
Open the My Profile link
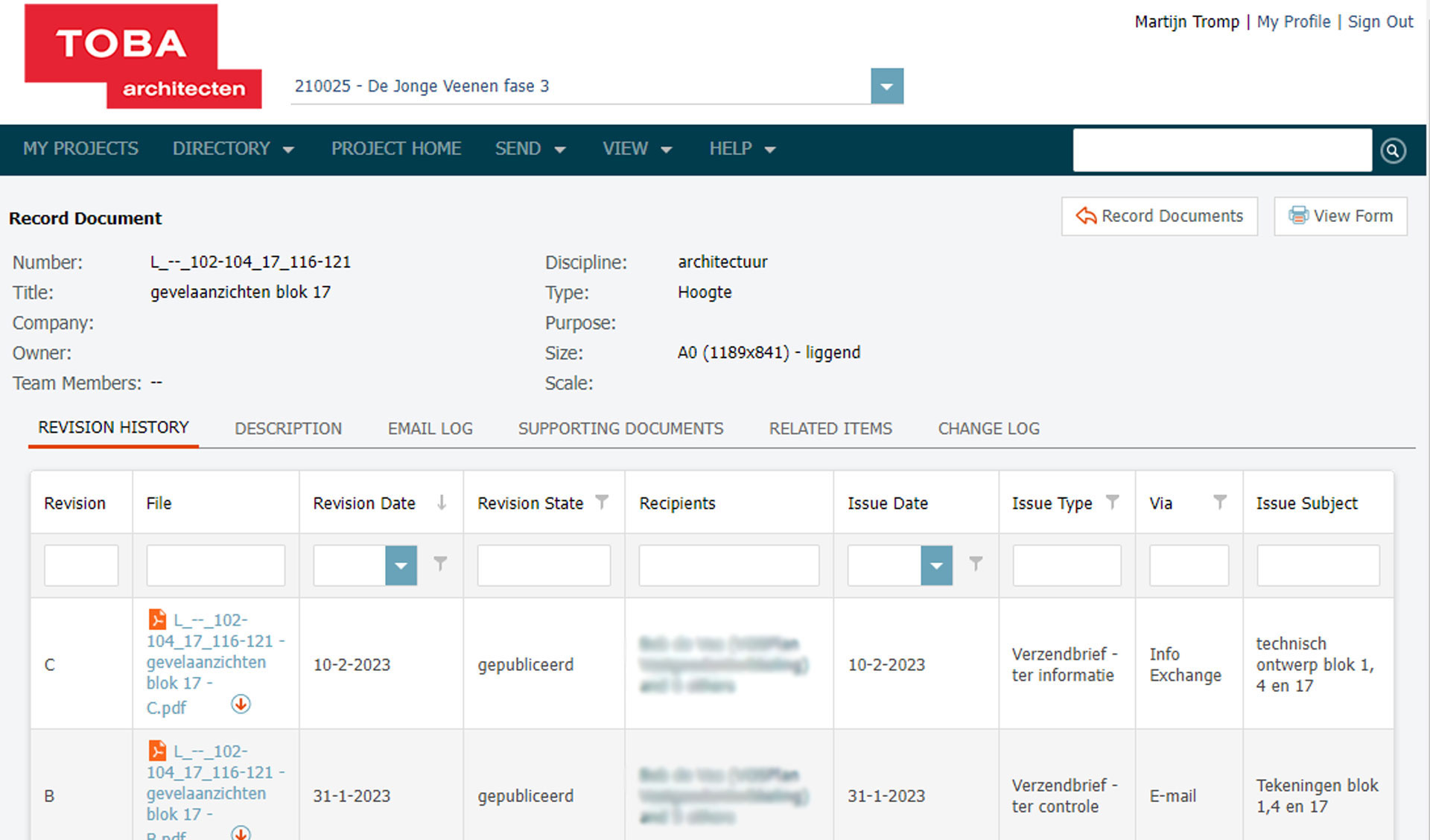pos(1293,22)
